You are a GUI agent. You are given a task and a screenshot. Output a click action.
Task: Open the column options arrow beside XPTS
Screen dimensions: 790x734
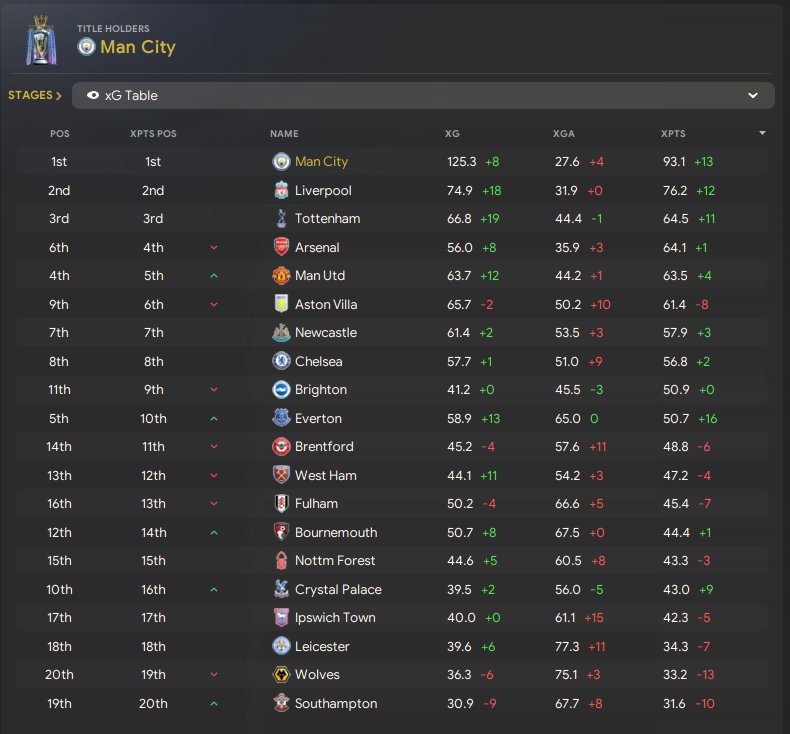coord(762,133)
